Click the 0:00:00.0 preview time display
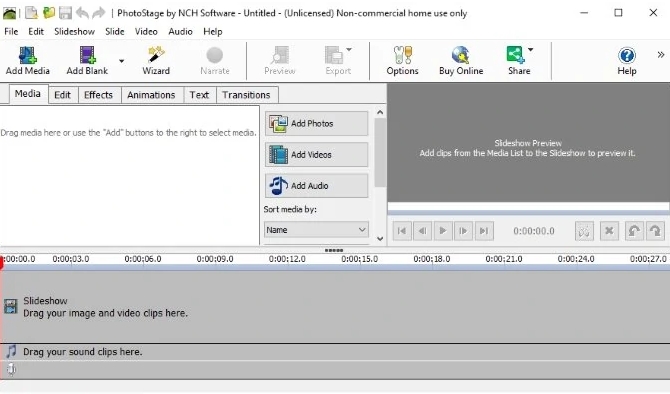The height and width of the screenshot is (394, 670). 534,231
